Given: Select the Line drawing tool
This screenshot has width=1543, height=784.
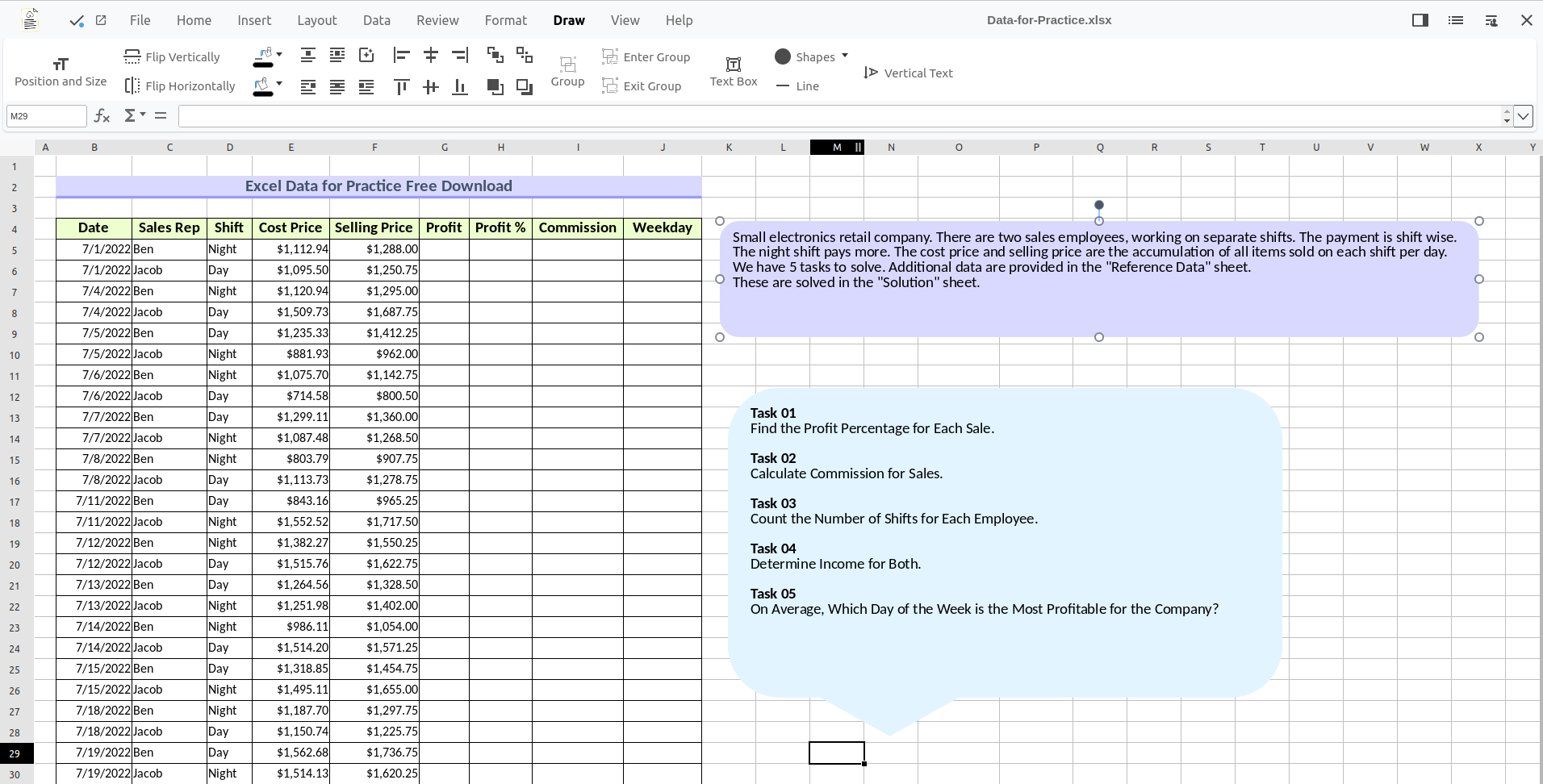Looking at the screenshot, I should click(797, 85).
